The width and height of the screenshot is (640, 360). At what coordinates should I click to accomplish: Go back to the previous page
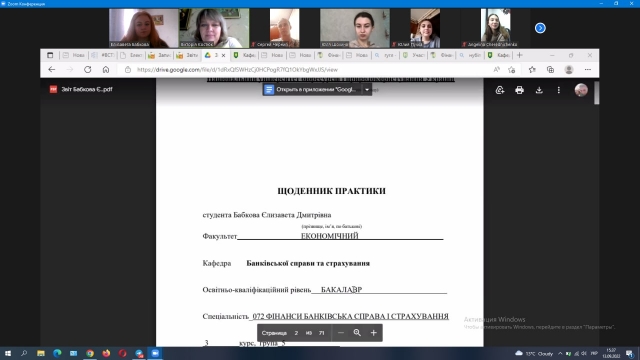pyautogui.click(x=51, y=70)
